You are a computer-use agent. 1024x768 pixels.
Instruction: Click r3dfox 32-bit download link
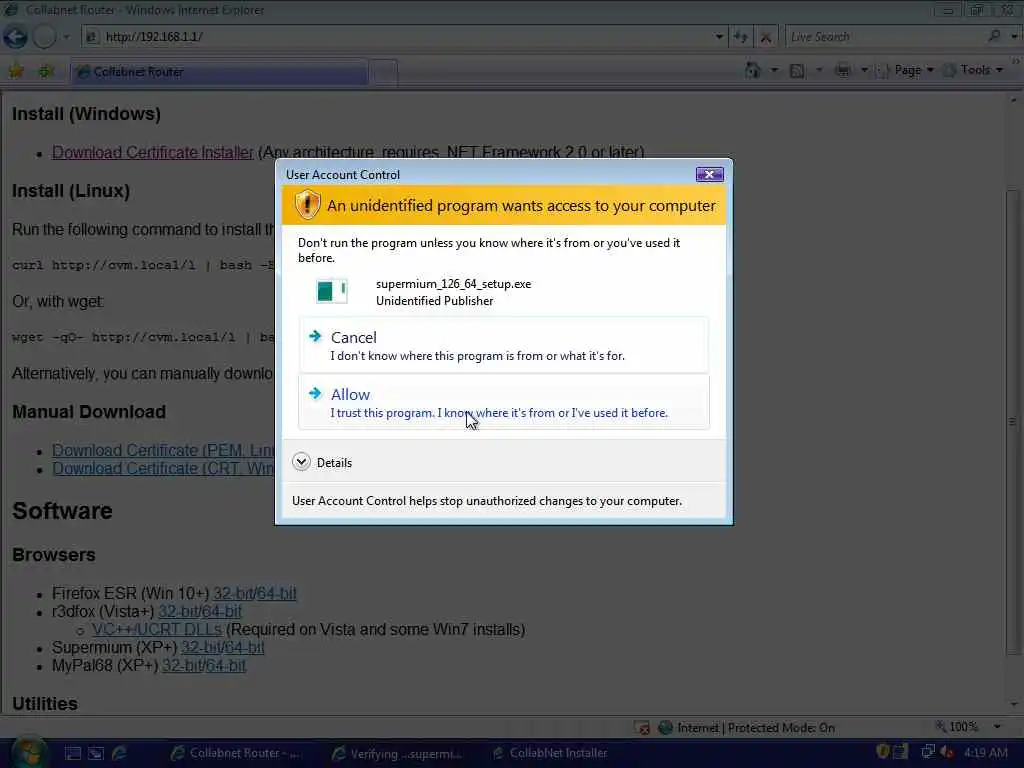(x=176, y=611)
